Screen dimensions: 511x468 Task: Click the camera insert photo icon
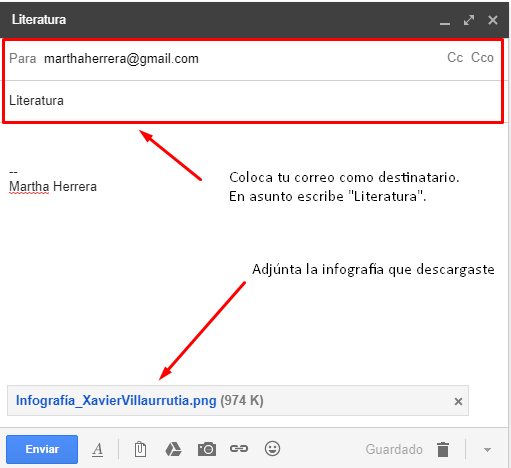point(207,449)
